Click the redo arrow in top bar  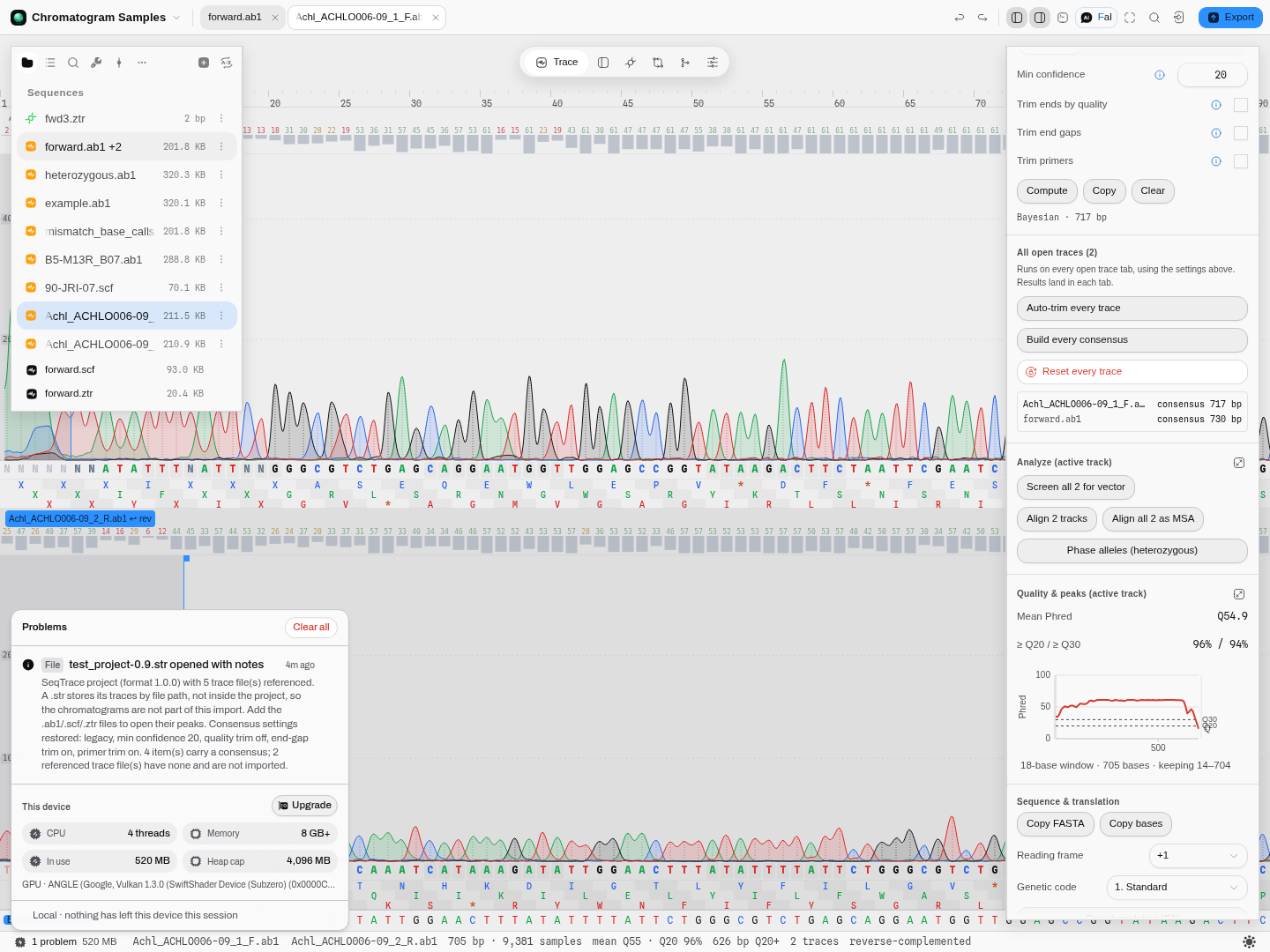(x=982, y=18)
